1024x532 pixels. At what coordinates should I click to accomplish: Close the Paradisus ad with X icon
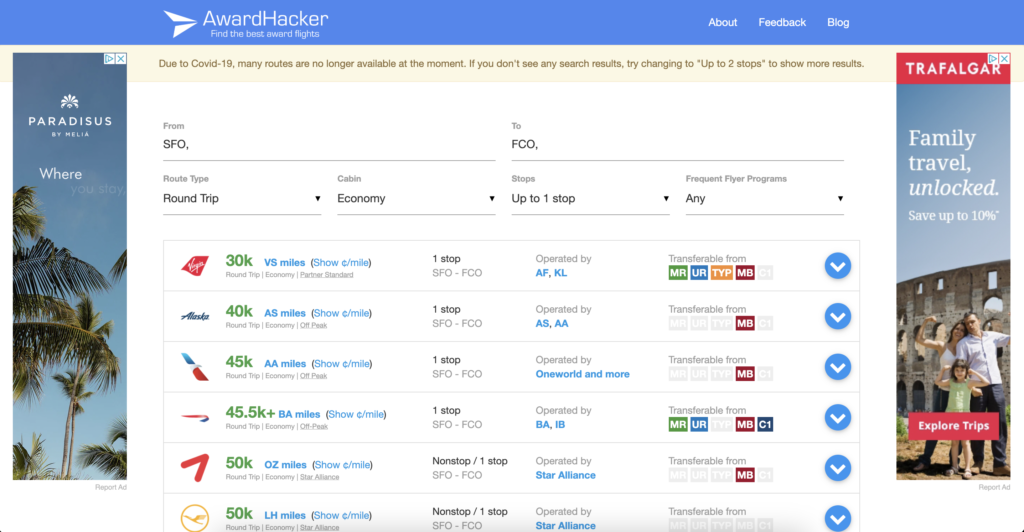pos(121,59)
